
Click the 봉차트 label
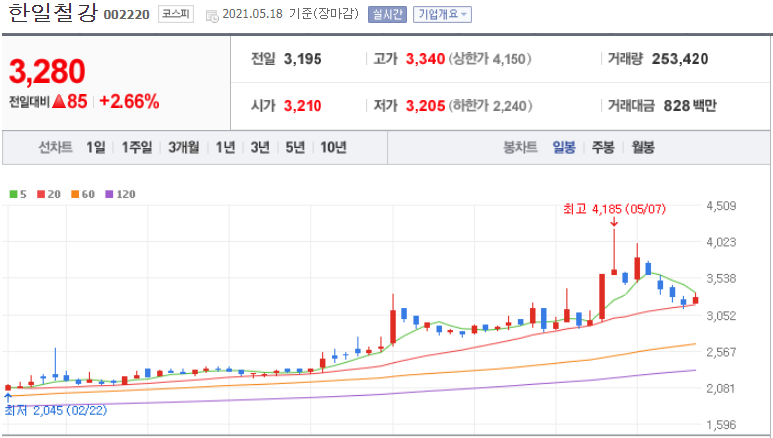520,147
